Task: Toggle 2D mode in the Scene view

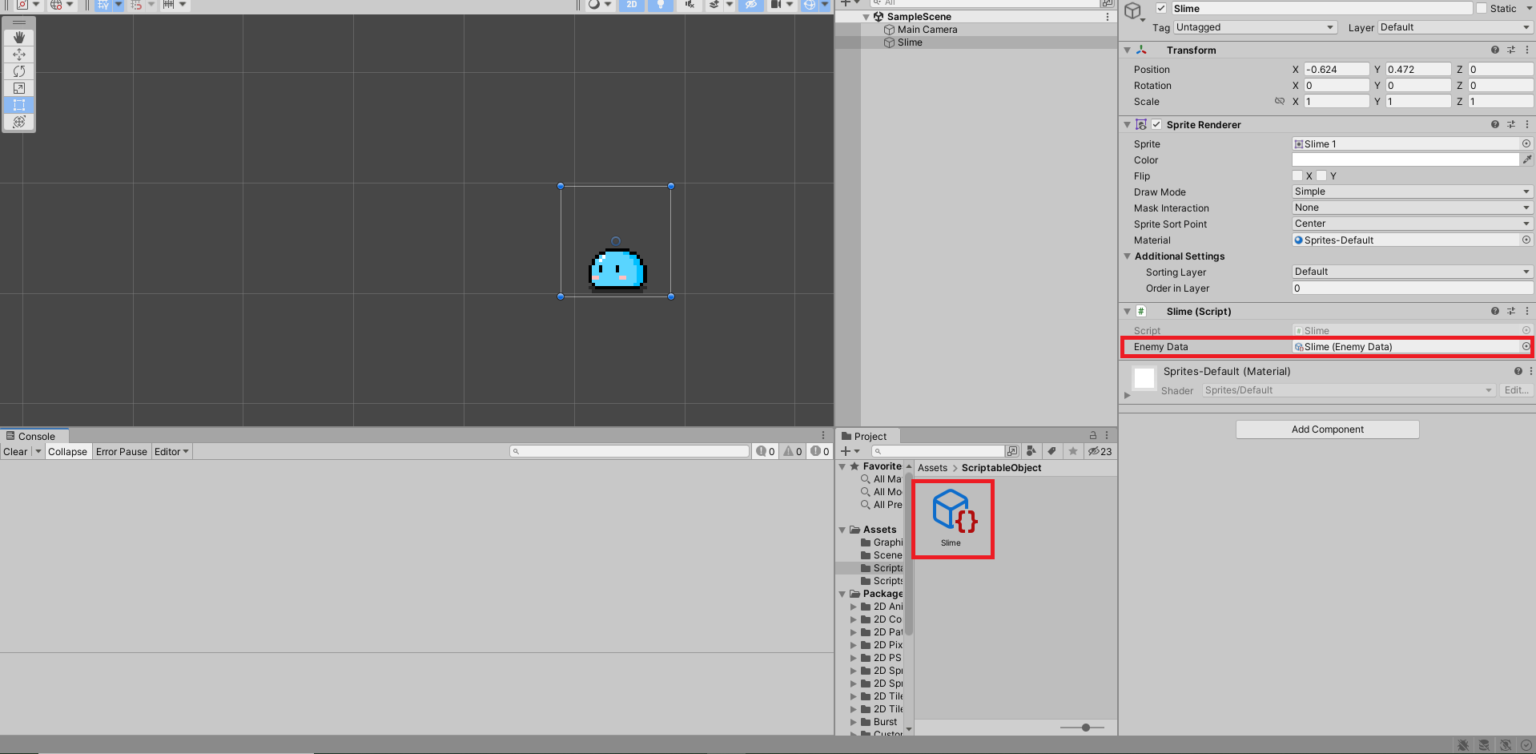Action: coord(630,6)
